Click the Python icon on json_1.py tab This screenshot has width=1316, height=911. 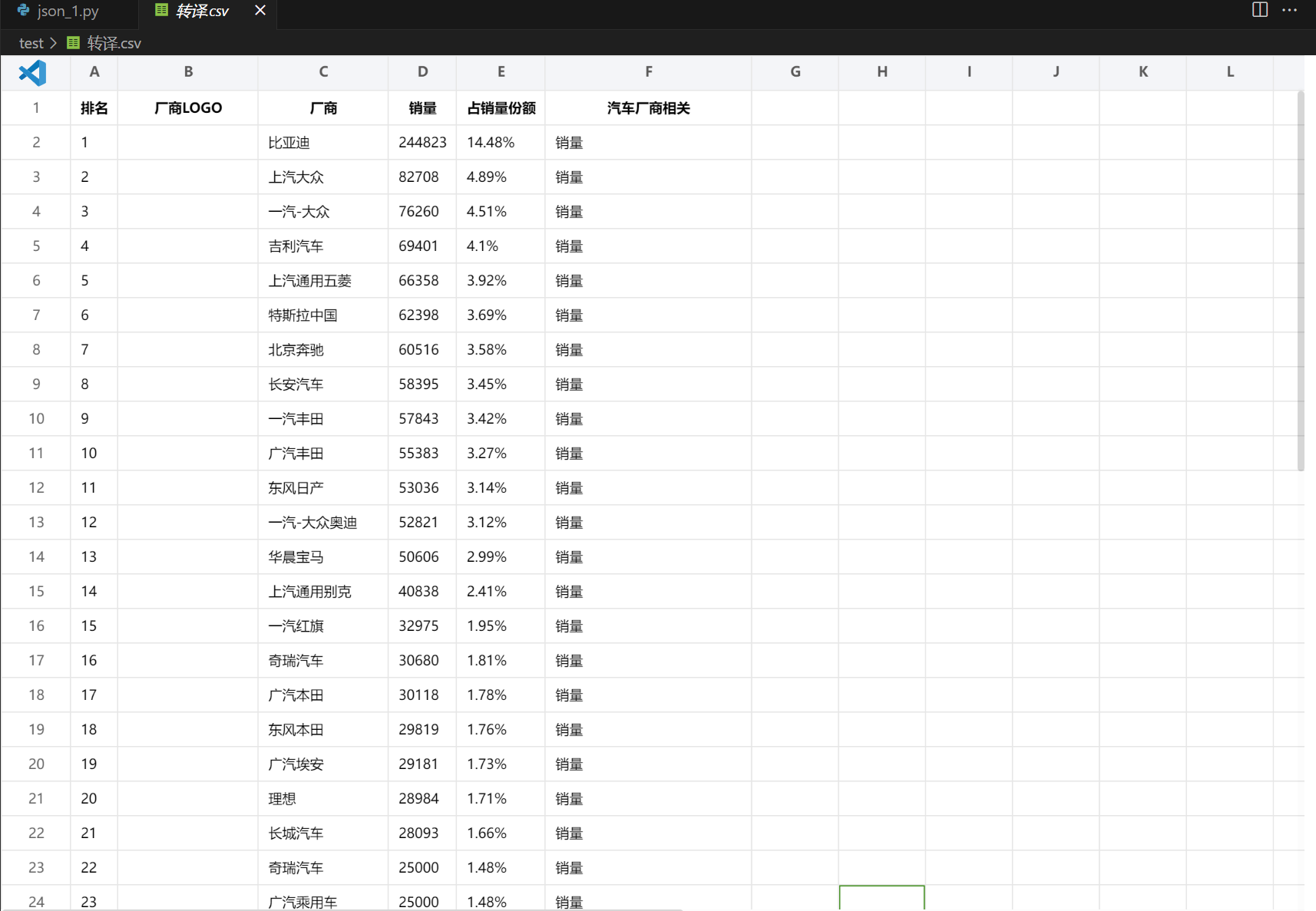23,11
